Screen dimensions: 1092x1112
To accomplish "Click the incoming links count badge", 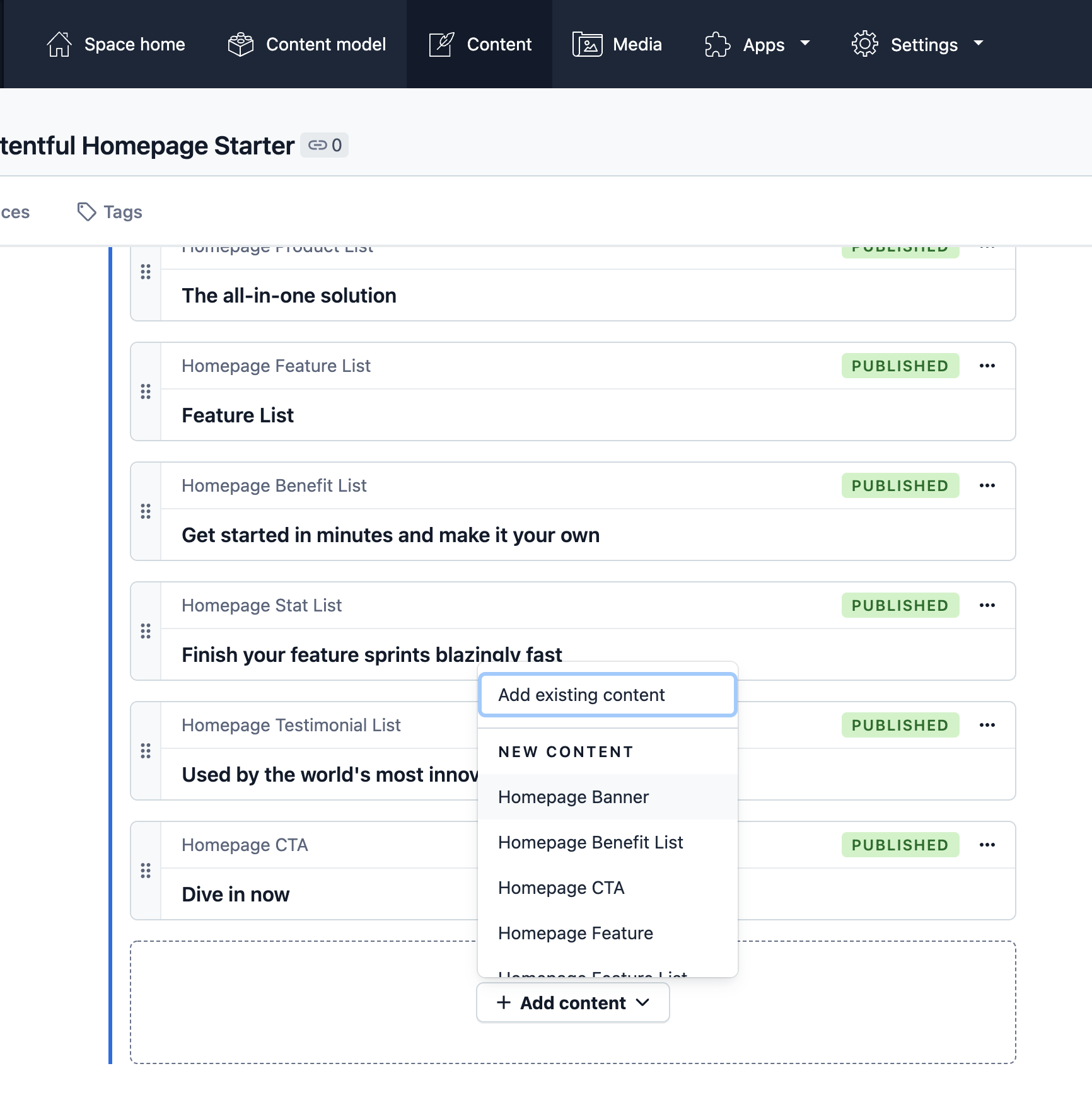I will click(x=324, y=145).
